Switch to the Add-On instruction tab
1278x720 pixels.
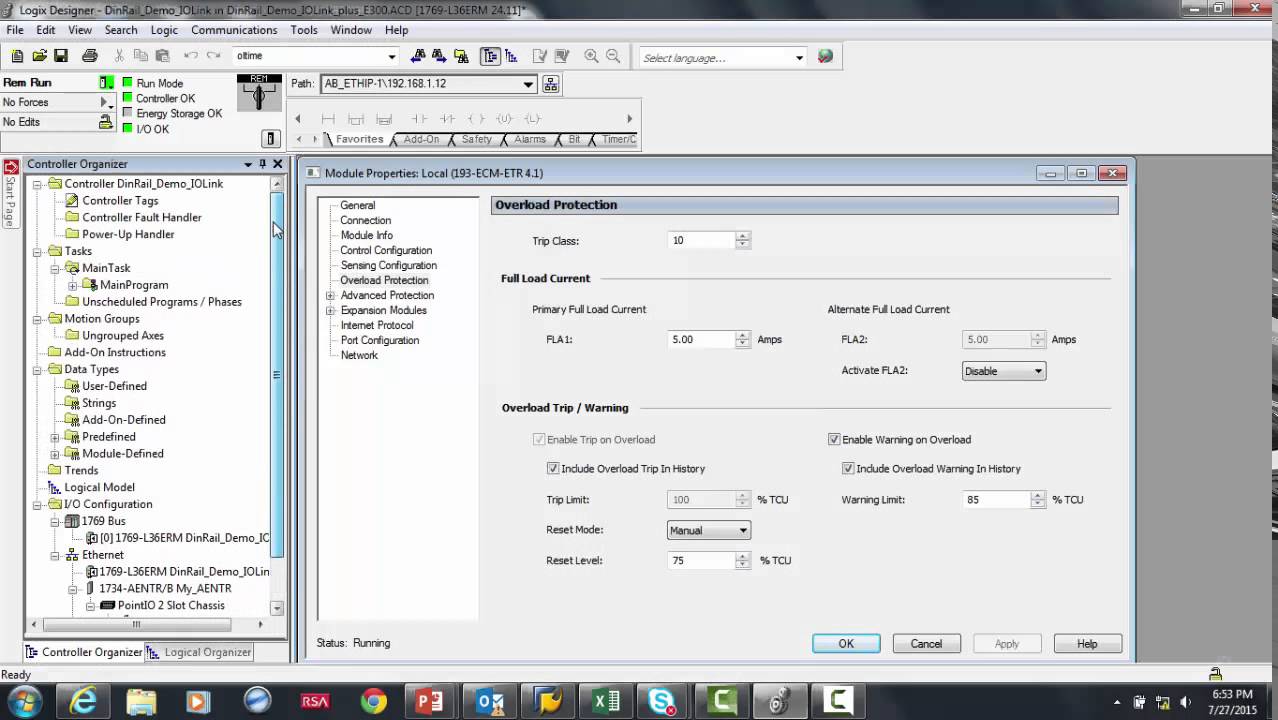click(421, 139)
